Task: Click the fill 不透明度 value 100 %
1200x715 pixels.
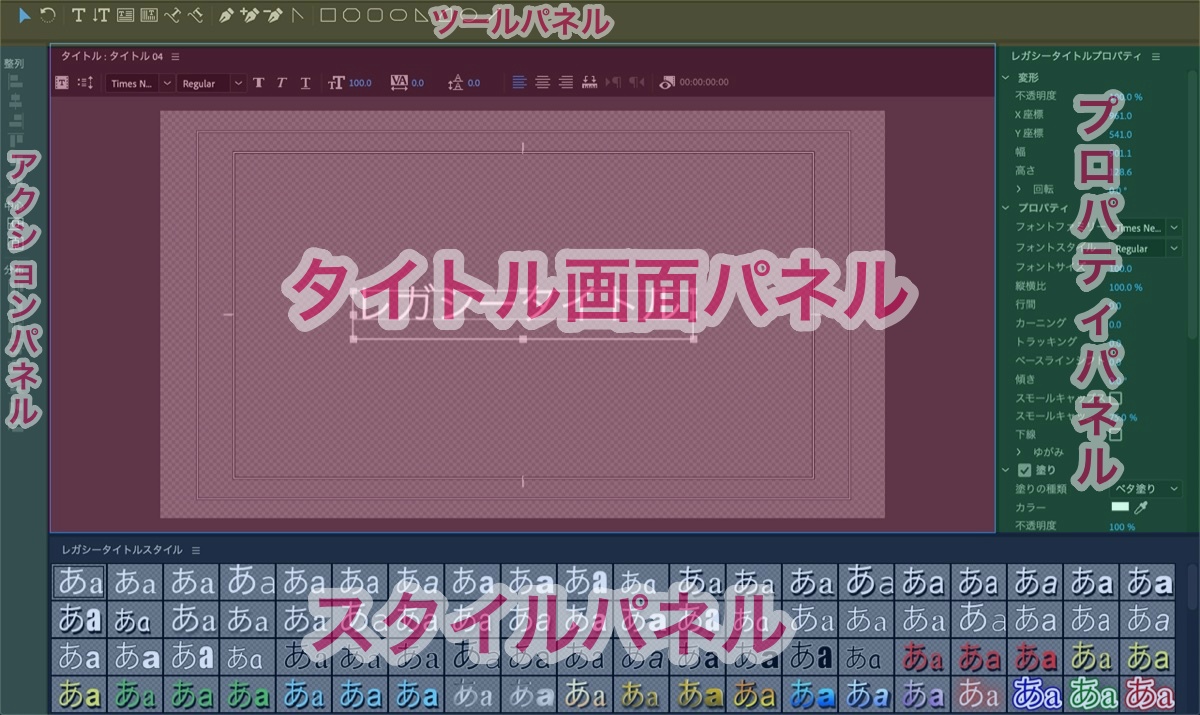Action: (1122, 527)
